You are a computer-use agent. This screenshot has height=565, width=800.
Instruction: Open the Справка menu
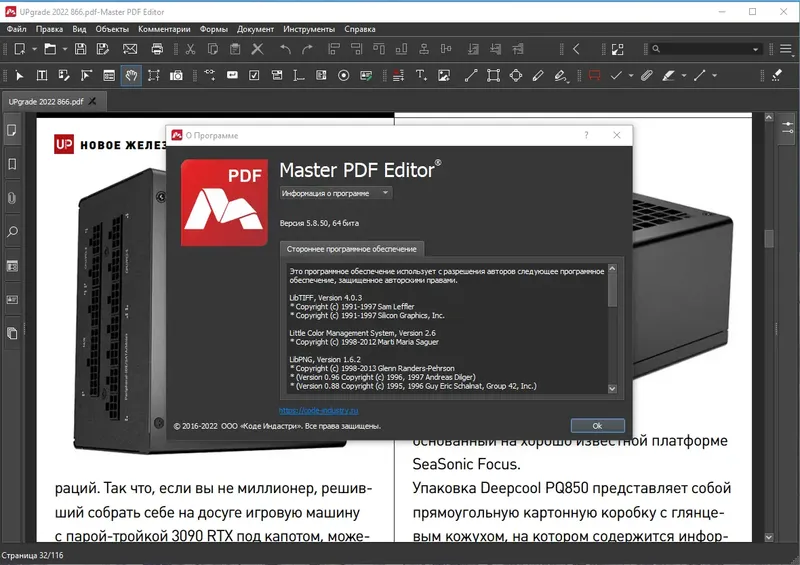point(360,29)
